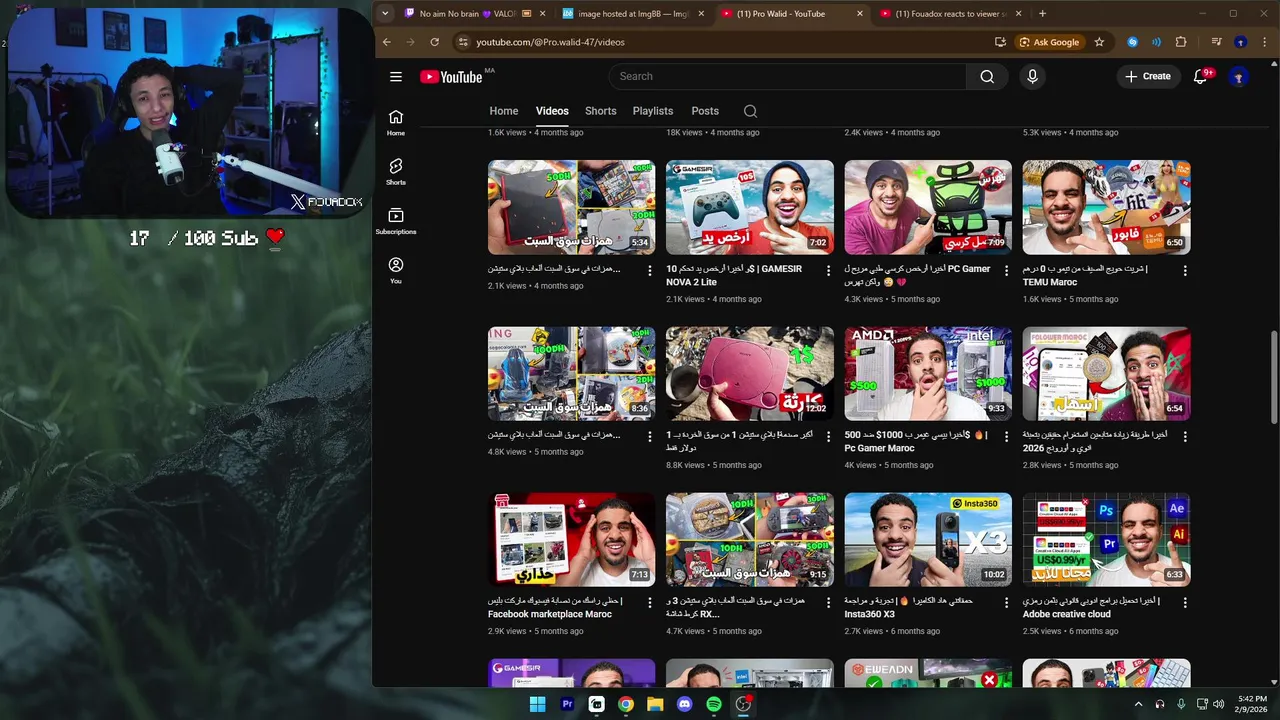
Task: Show hidden system tray icons chevron
Action: point(1138,704)
